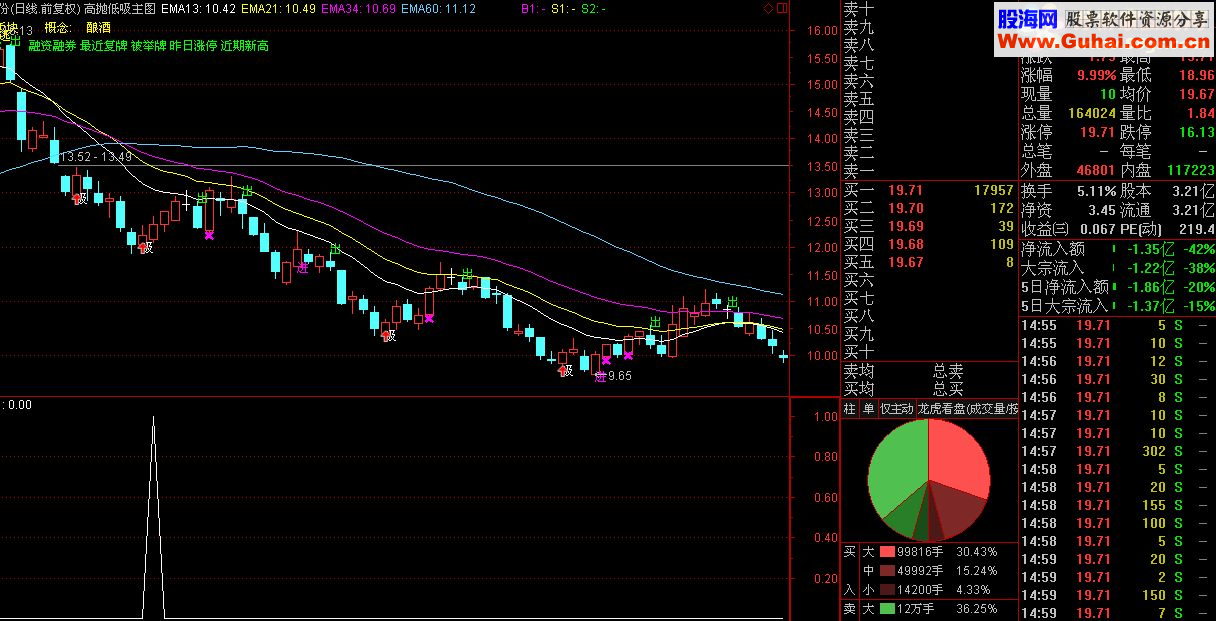This screenshot has height=621, width=1216.
Task: Click the 17957 volume on 买一
Action: pyautogui.click(x=994, y=190)
